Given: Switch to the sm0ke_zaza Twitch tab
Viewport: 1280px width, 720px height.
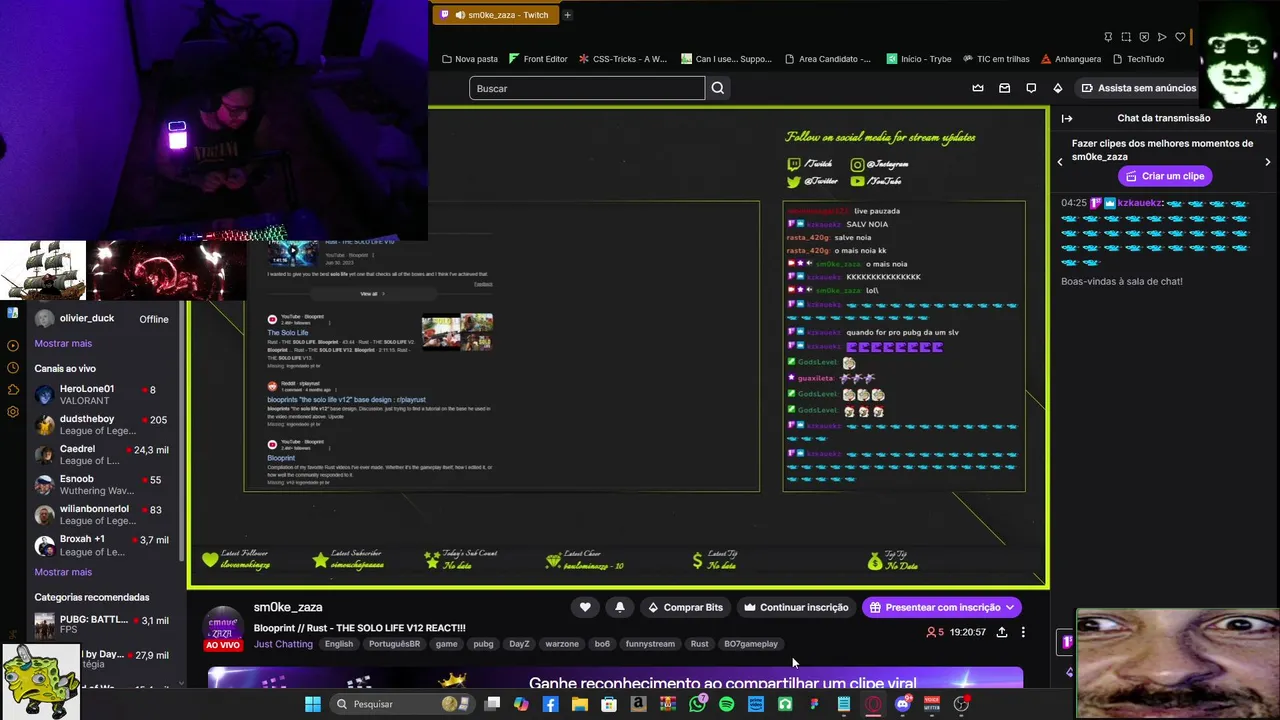Looking at the screenshot, I should 496,15.
